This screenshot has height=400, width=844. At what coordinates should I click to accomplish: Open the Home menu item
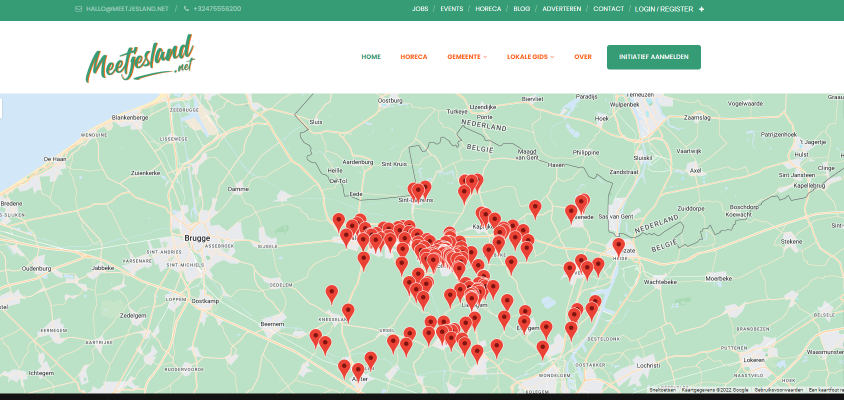coord(371,57)
